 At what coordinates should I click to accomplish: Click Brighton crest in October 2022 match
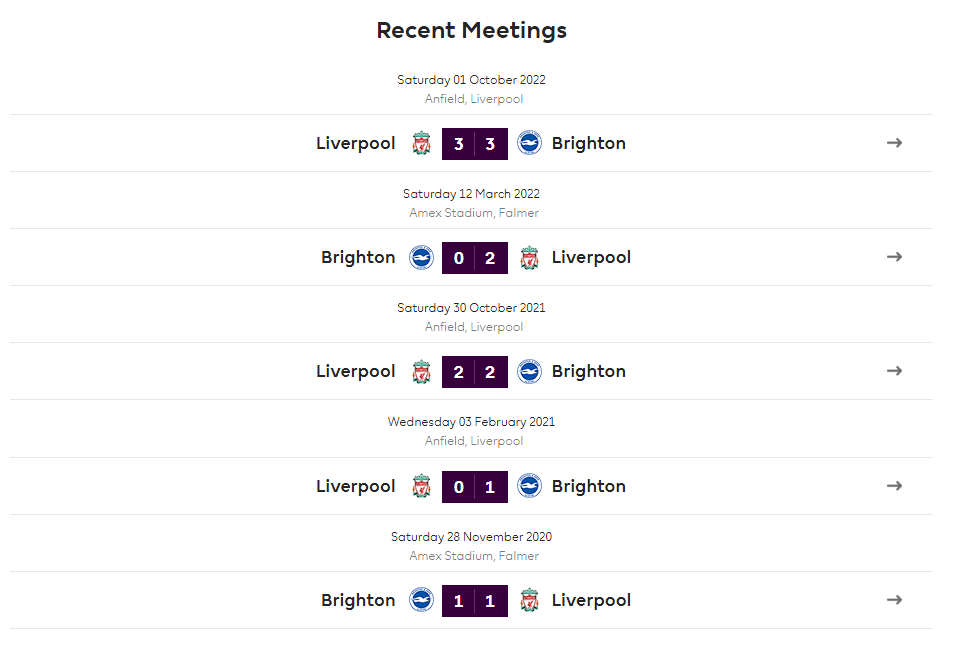tap(529, 143)
